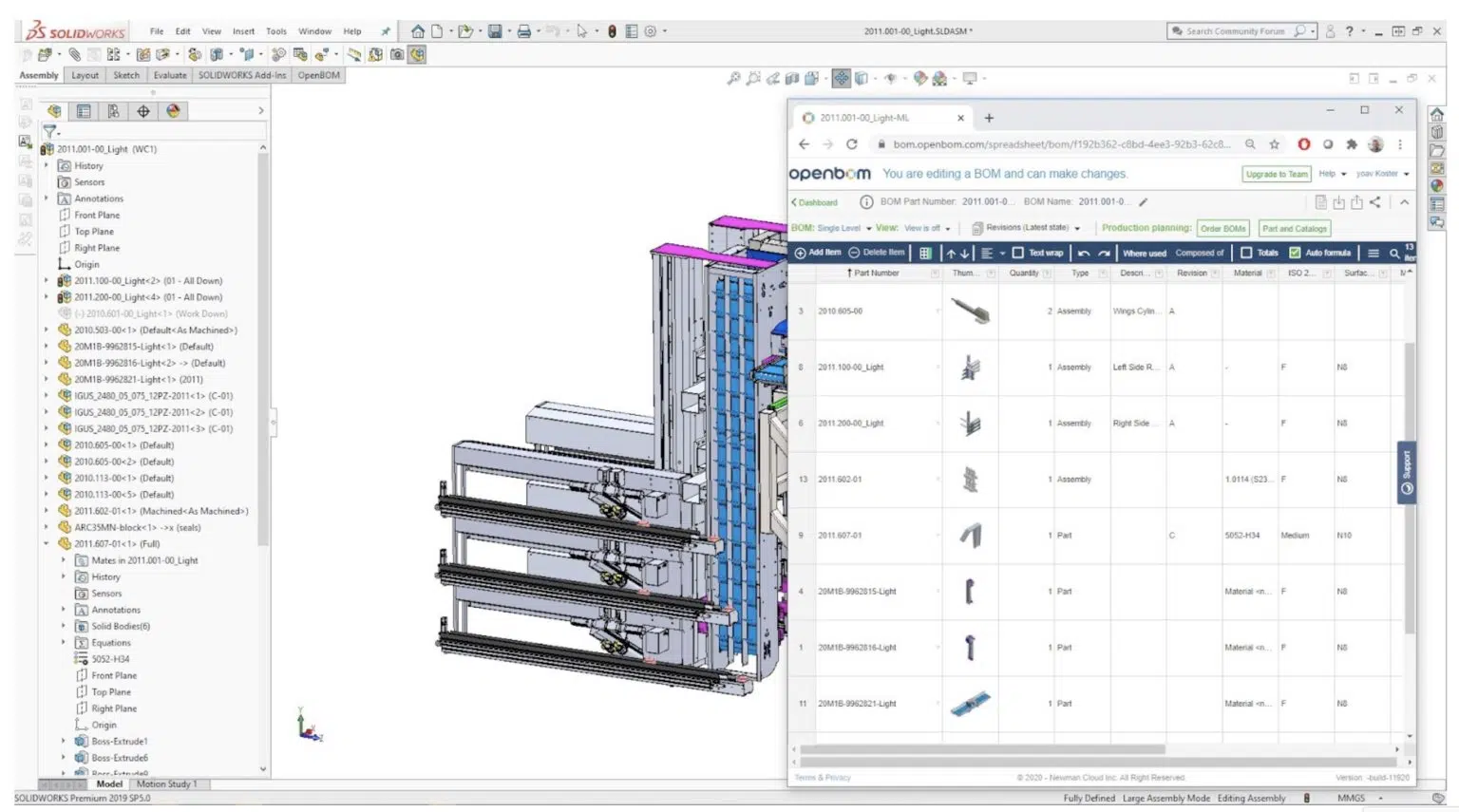1459x812 pixels.
Task: Toggle the Totals checkbox
Action: click(1246, 253)
